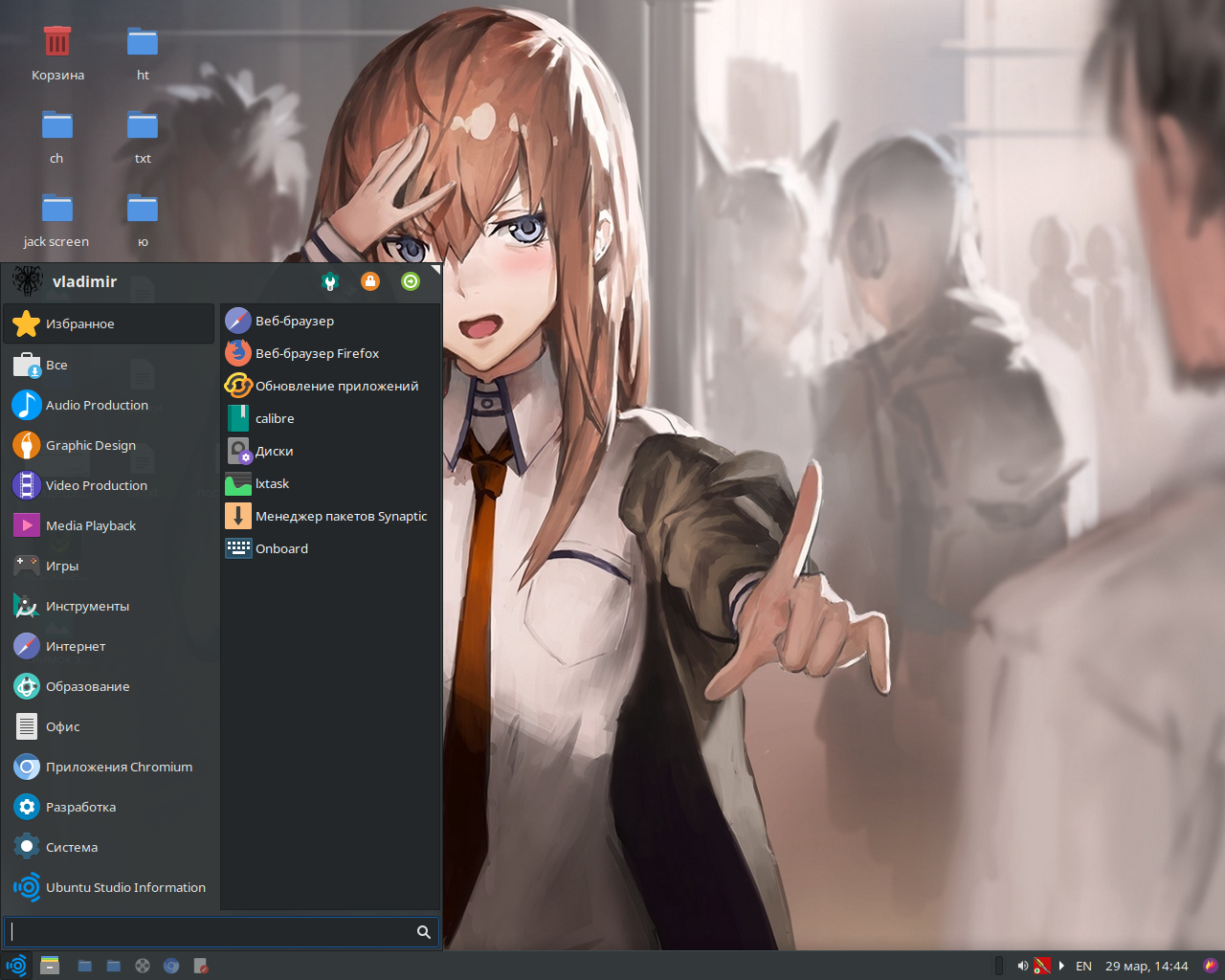Viewport: 1225px width, 980px height.
Task: Open the Игры category
Action: tap(108, 566)
